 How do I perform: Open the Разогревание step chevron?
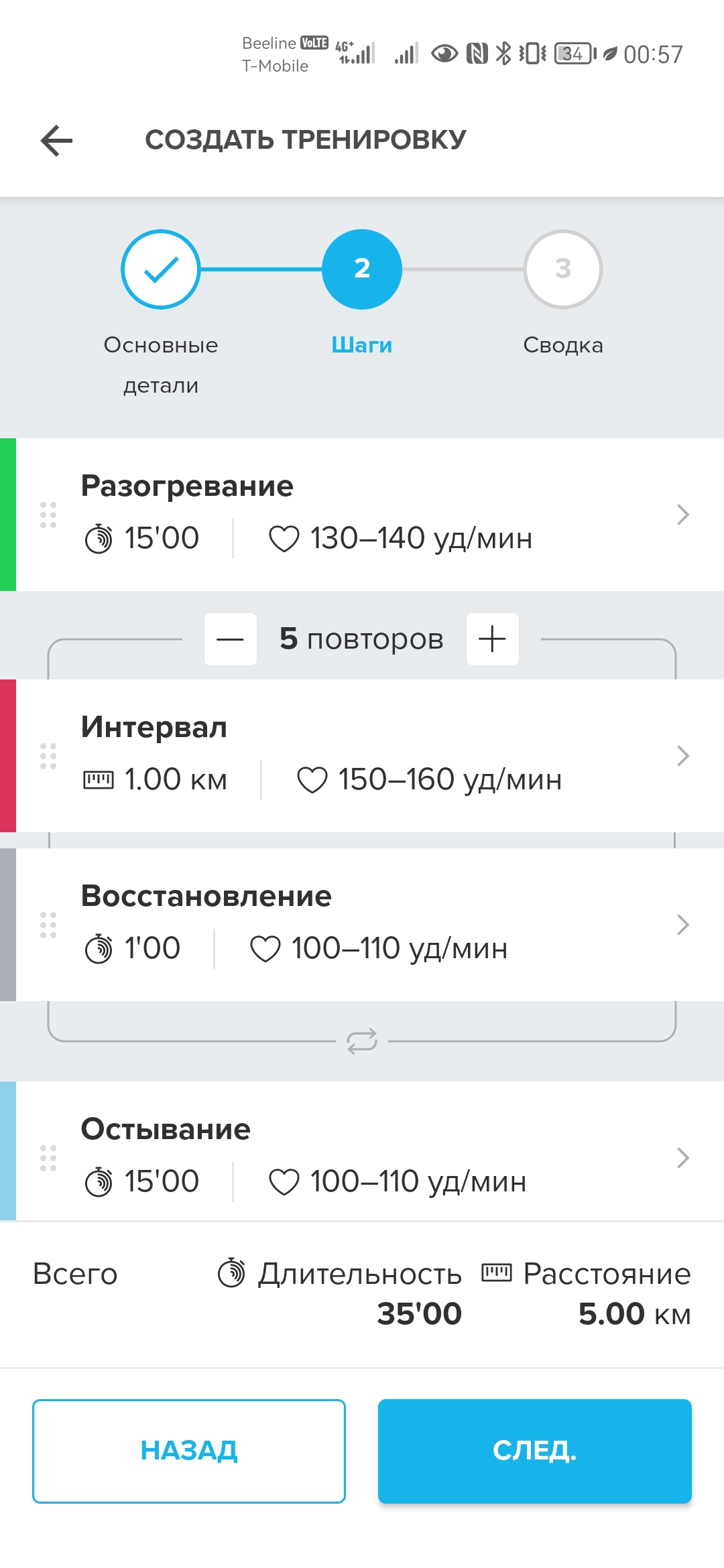(682, 515)
